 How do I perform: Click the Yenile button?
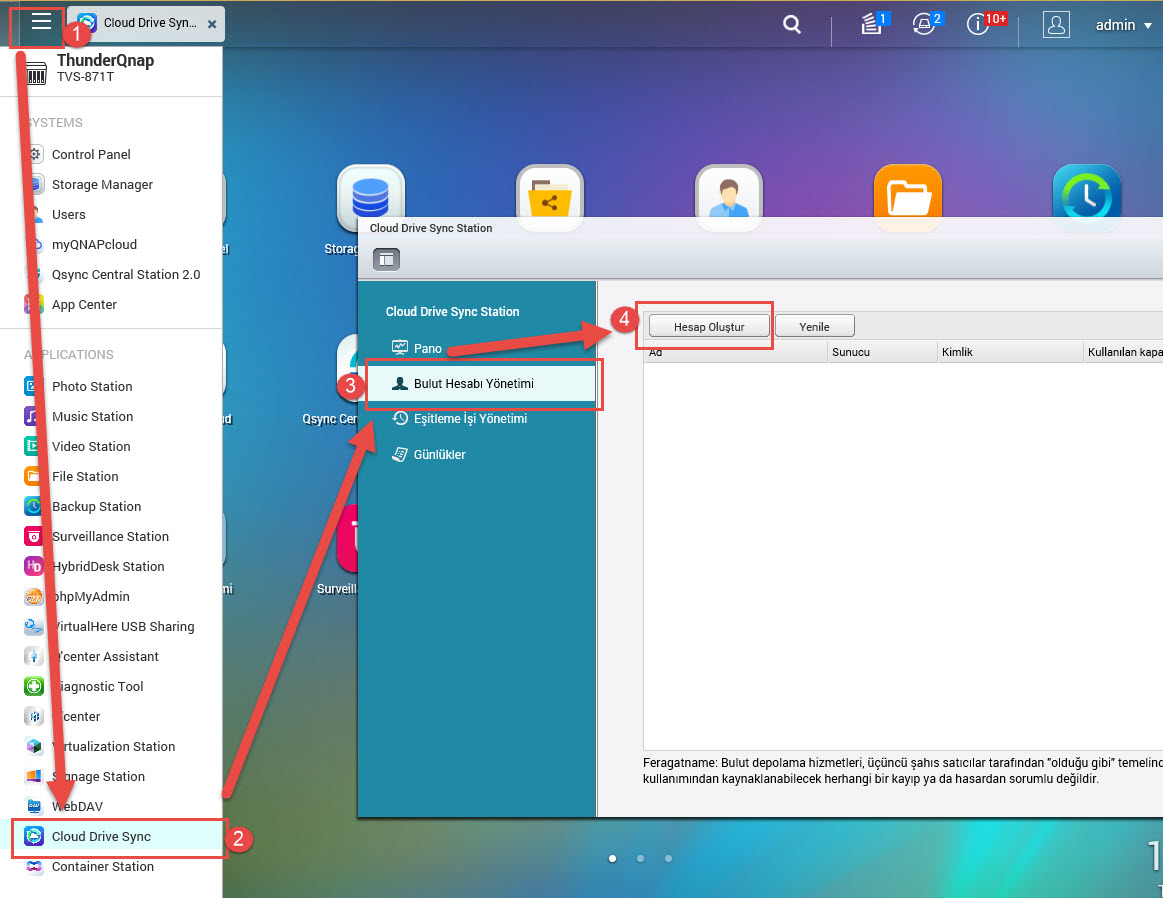(x=814, y=326)
